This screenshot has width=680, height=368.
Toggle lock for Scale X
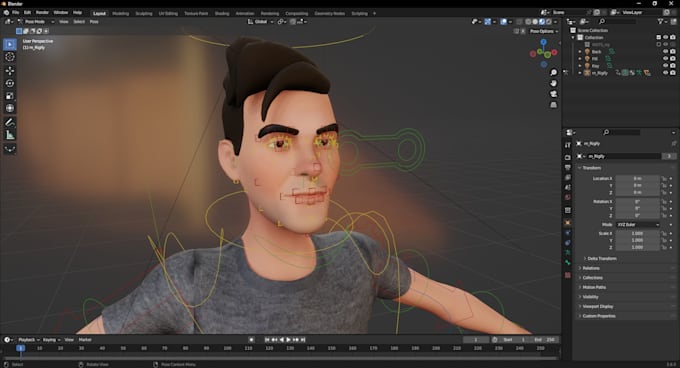click(x=664, y=233)
